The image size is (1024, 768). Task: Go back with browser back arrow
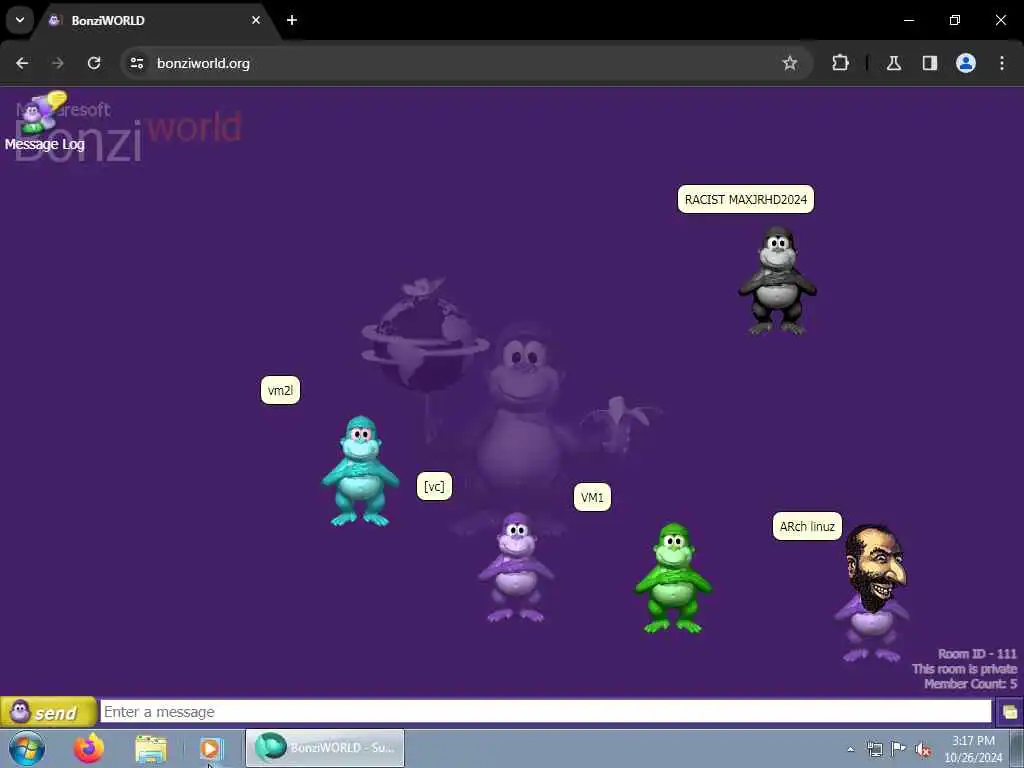pos(22,63)
